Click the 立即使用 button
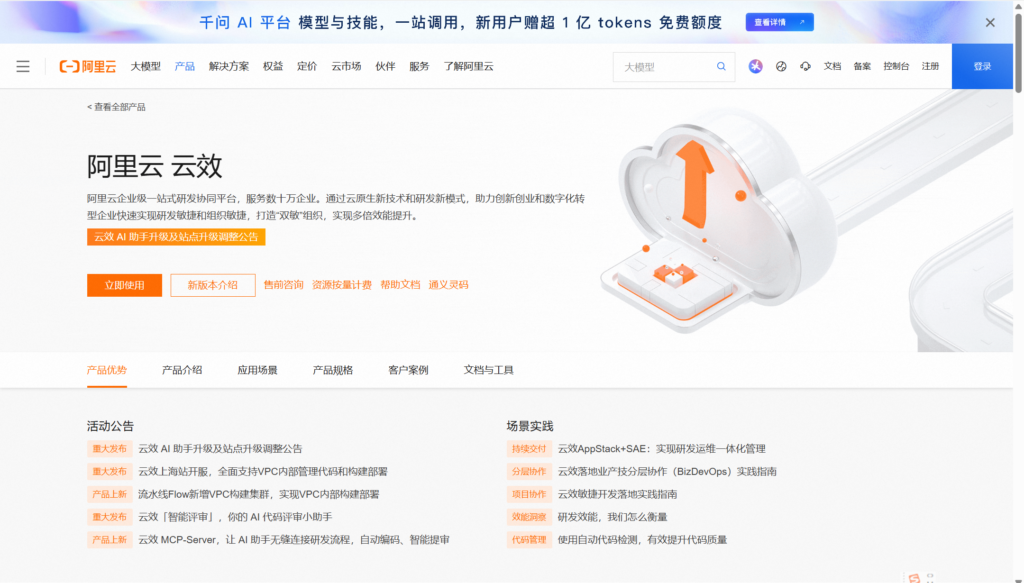 124,285
